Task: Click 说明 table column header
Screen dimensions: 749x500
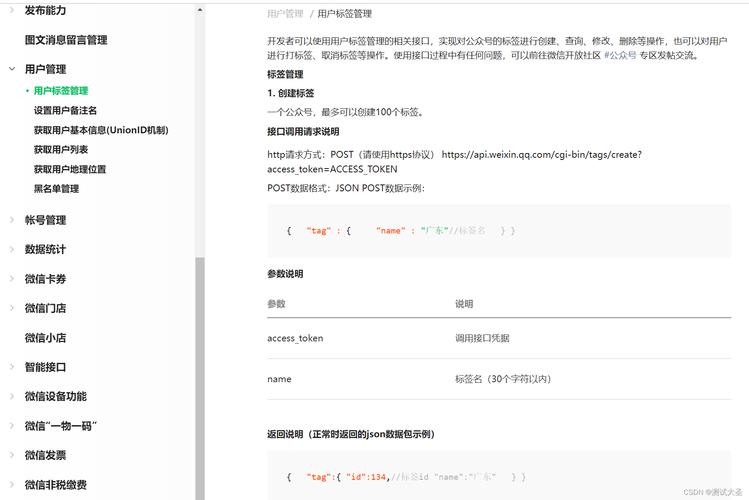Action: [x=464, y=304]
